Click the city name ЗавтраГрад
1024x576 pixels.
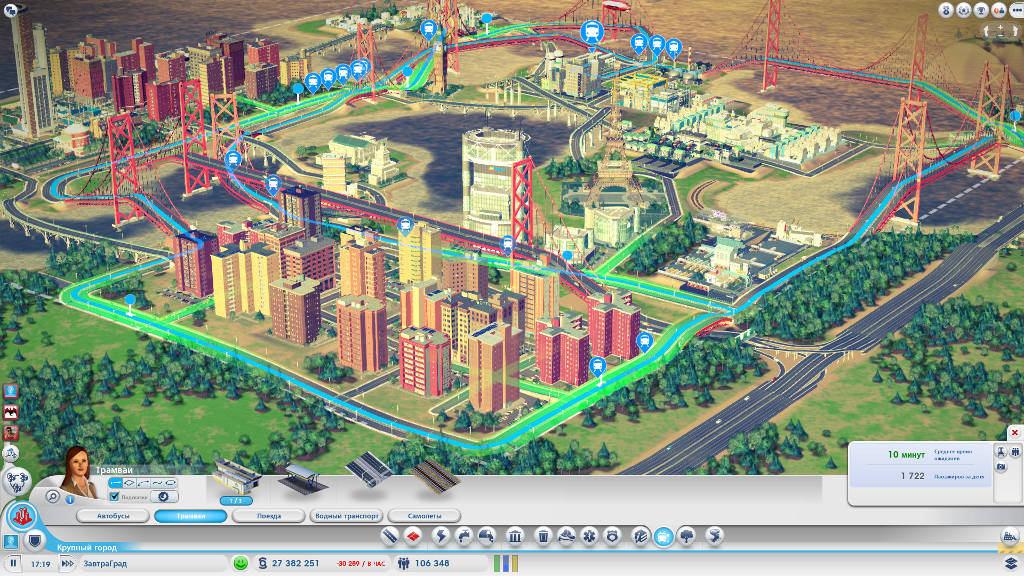tap(105, 564)
